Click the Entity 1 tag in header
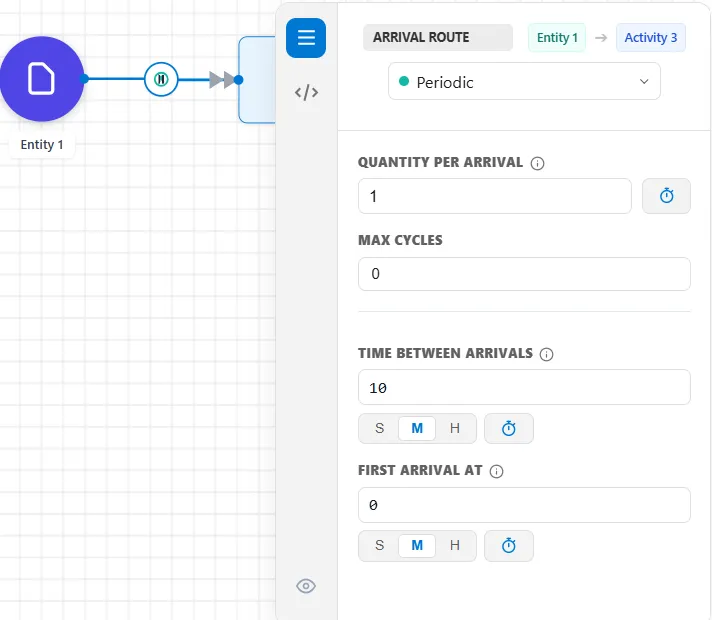Viewport: 712px width, 620px height. pyautogui.click(x=557, y=38)
